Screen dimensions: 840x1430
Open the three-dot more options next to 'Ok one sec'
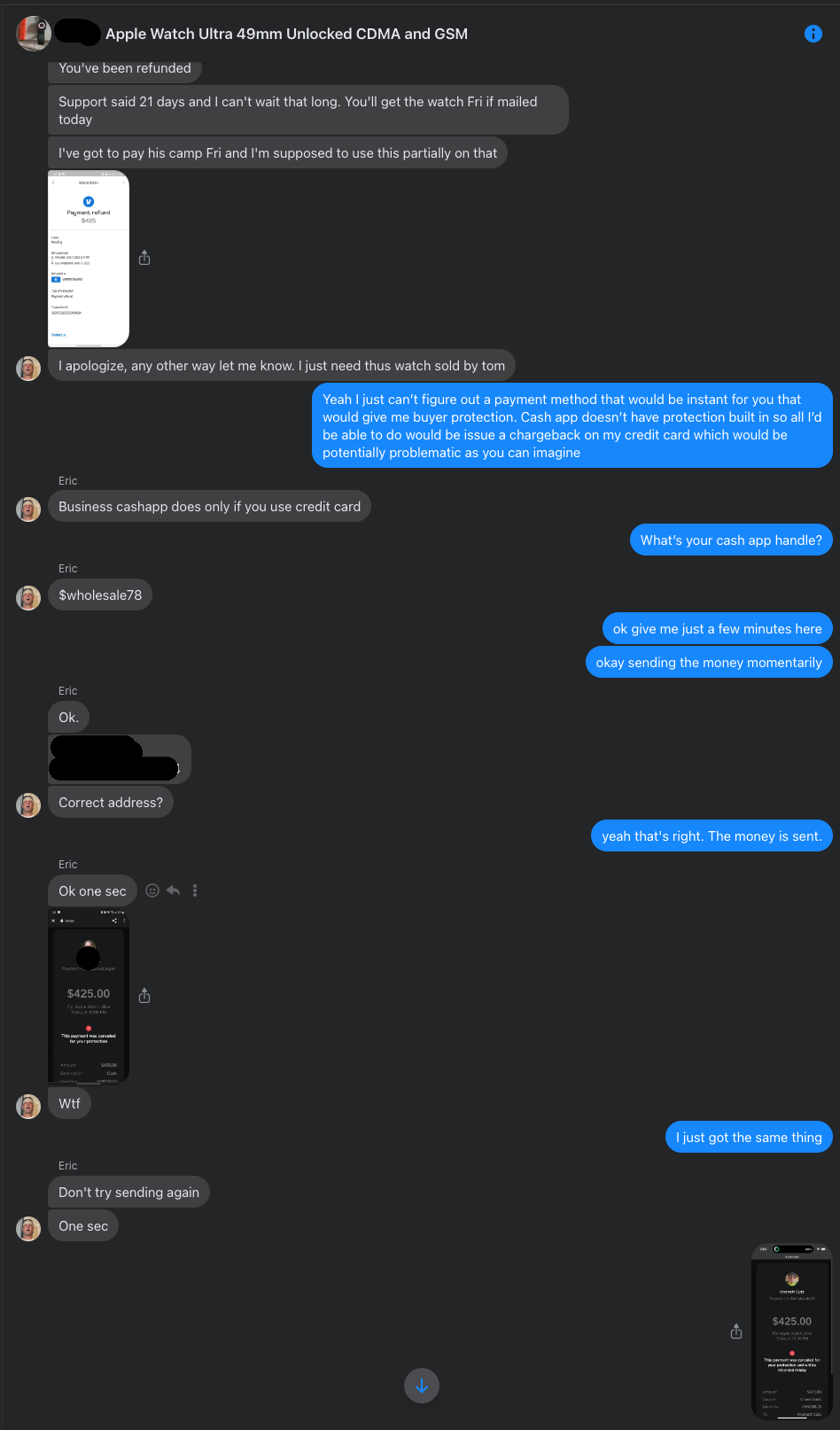(x=195, y=890)
